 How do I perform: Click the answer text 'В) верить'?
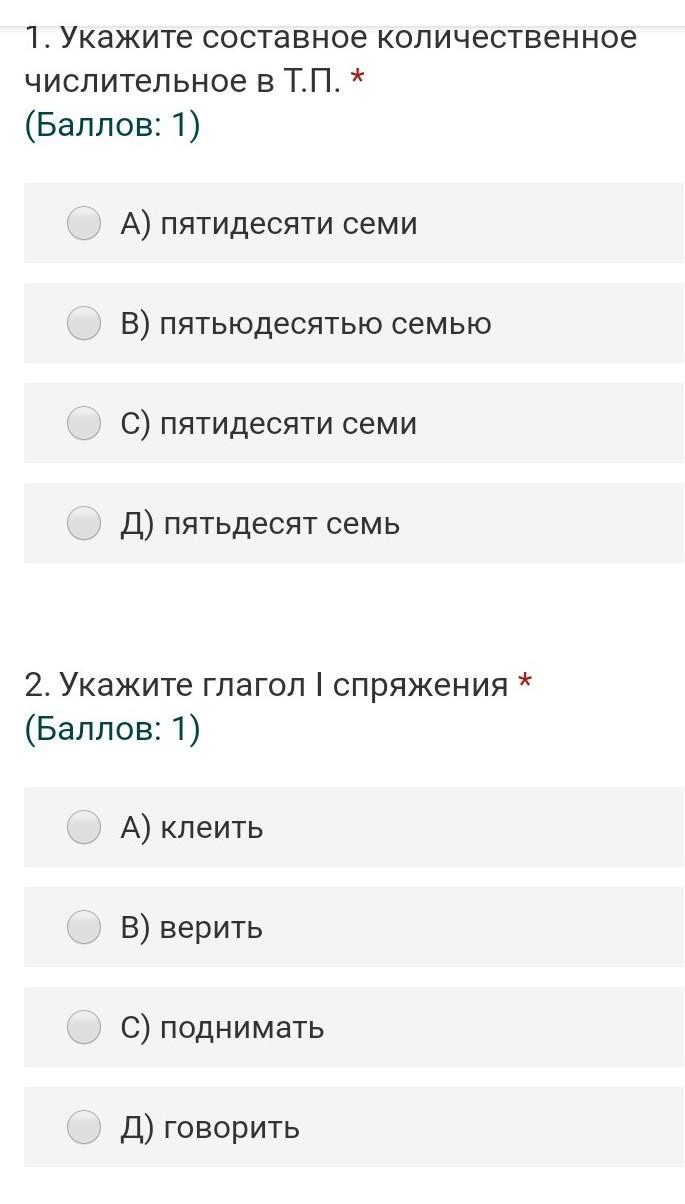coord(192,928)
